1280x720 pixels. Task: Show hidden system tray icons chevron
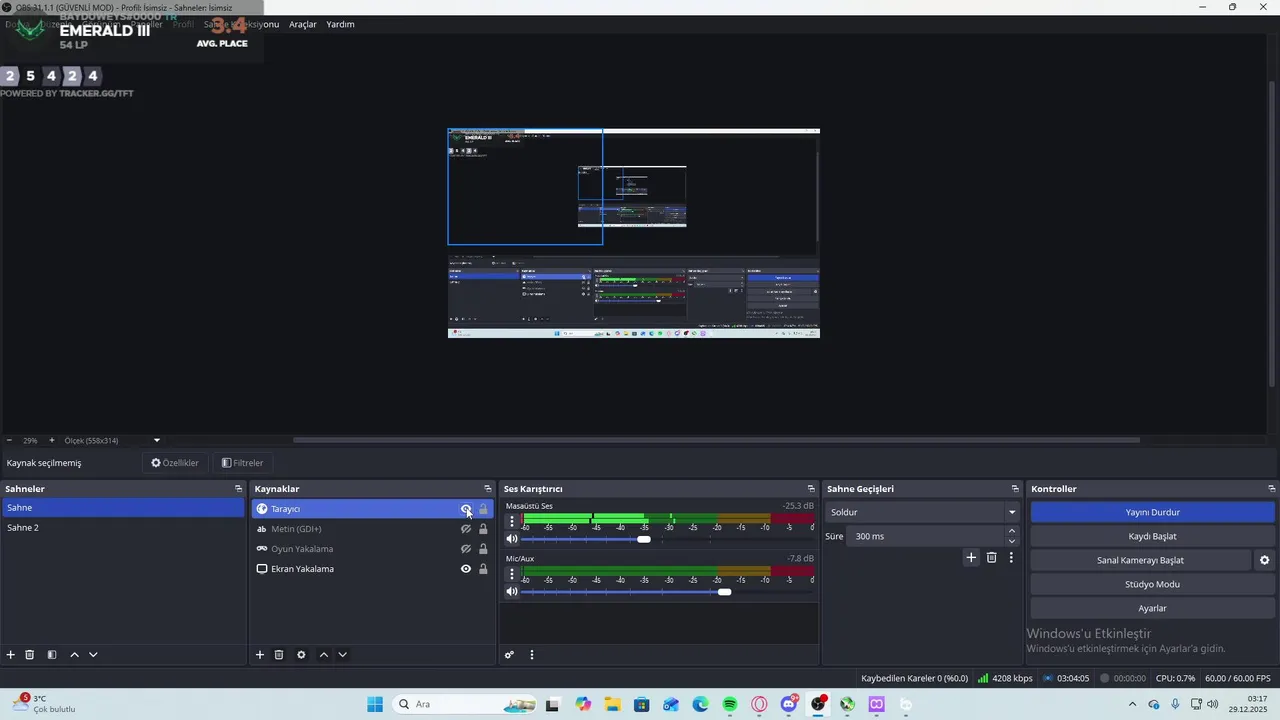click(x=1132, y=704)
